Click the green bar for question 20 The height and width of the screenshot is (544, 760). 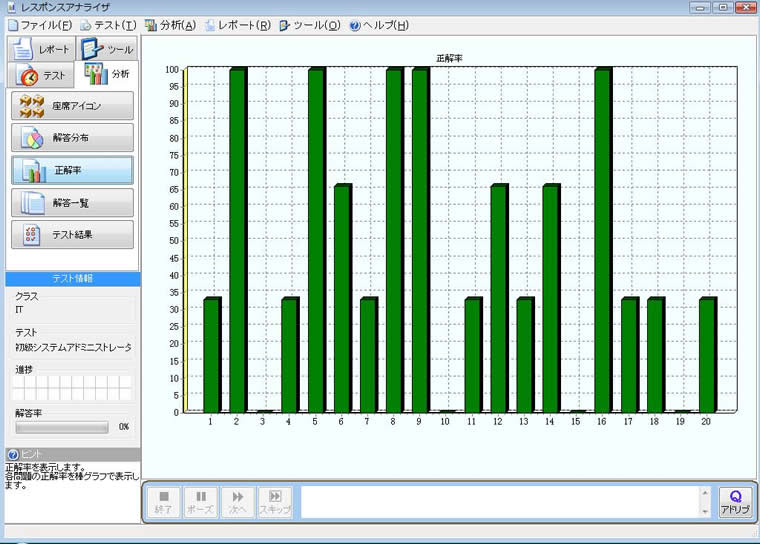pos(707,355)
